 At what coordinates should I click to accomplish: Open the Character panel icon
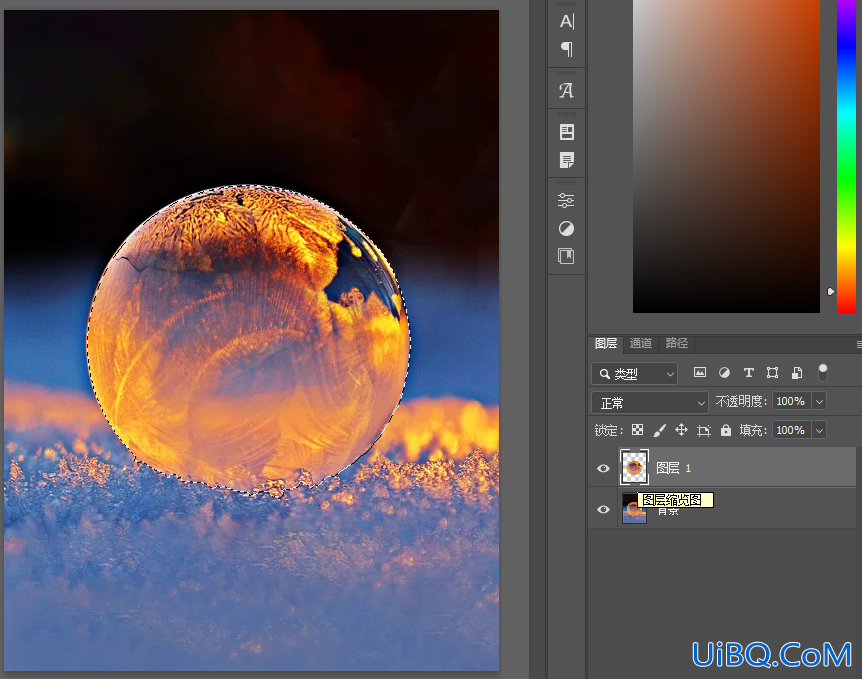(x=566, y=21)
